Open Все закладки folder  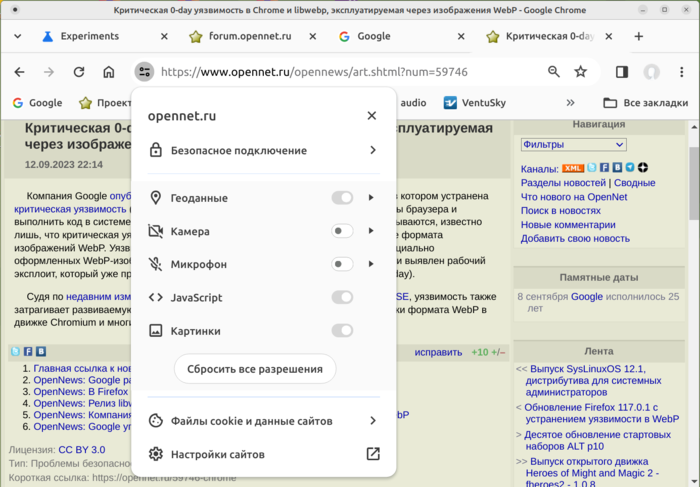pos(646,103)
